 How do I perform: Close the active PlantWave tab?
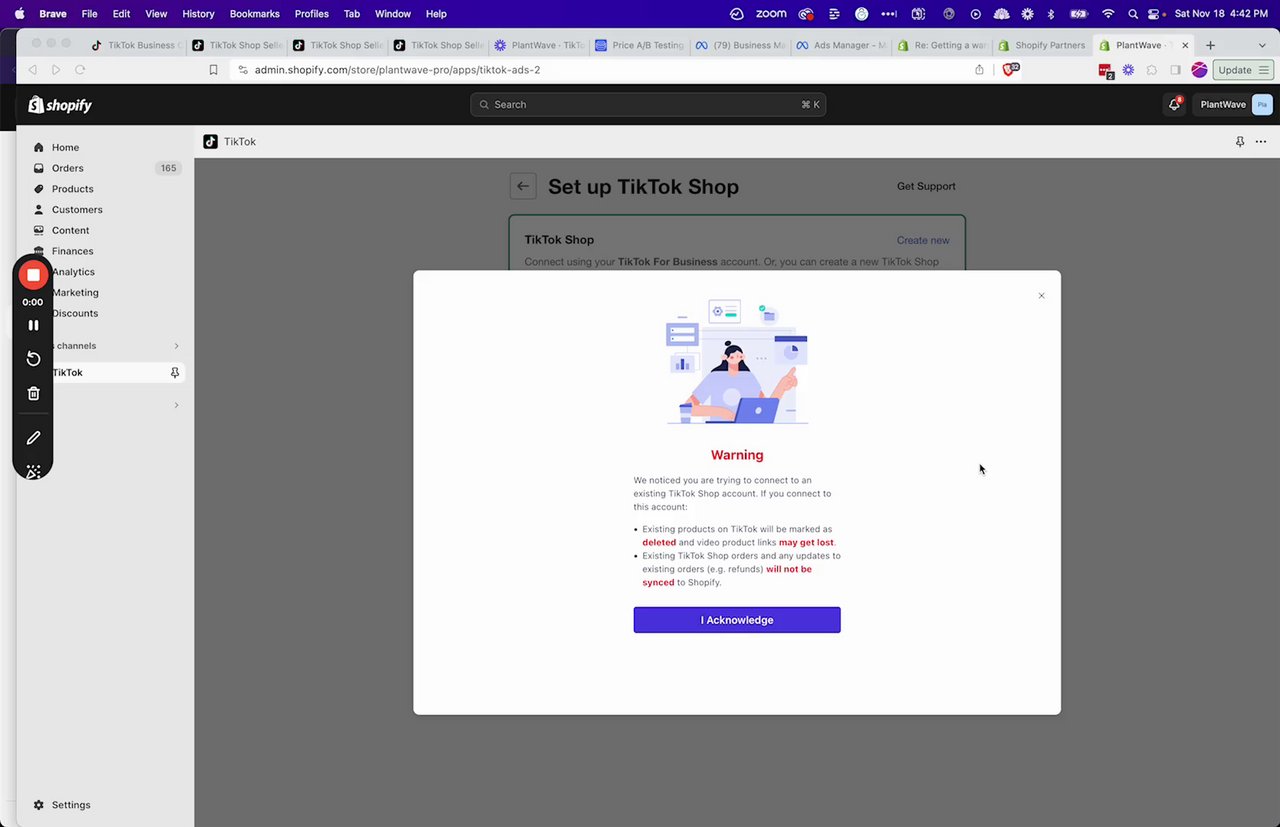point(1185,45)
